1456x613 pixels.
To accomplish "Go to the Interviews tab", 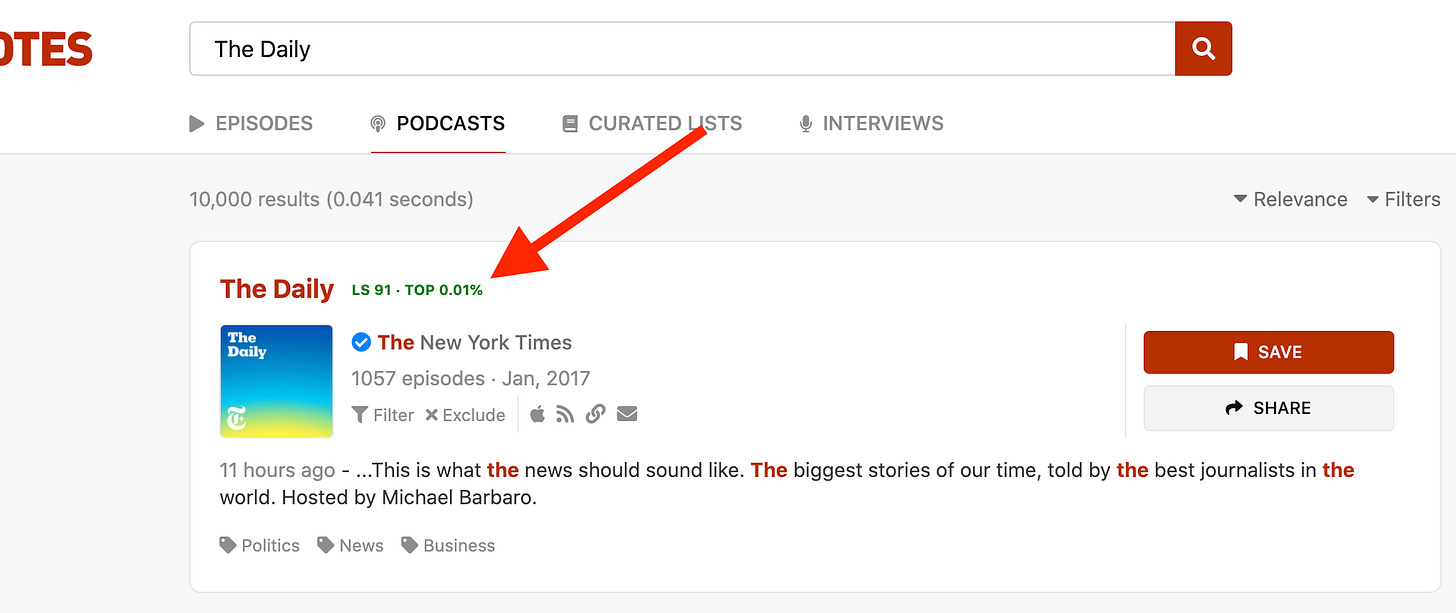I will click(871, 124).
